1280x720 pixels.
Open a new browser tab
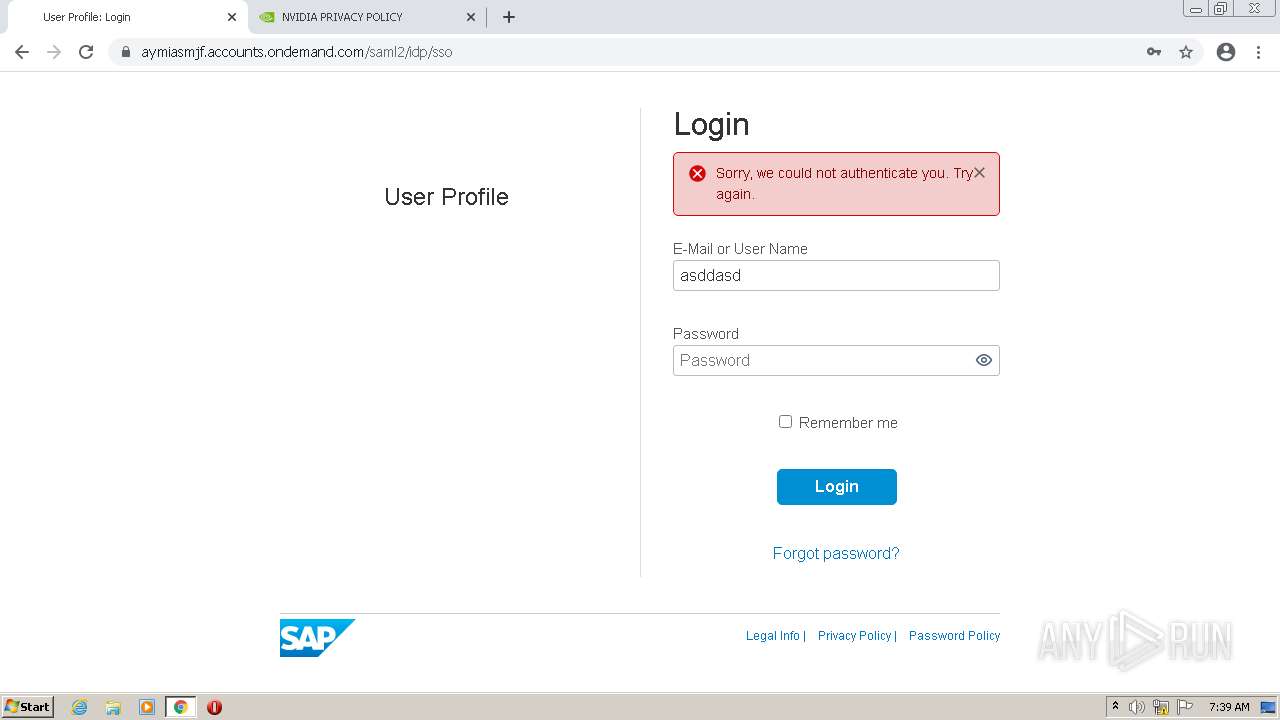[509, 17]
